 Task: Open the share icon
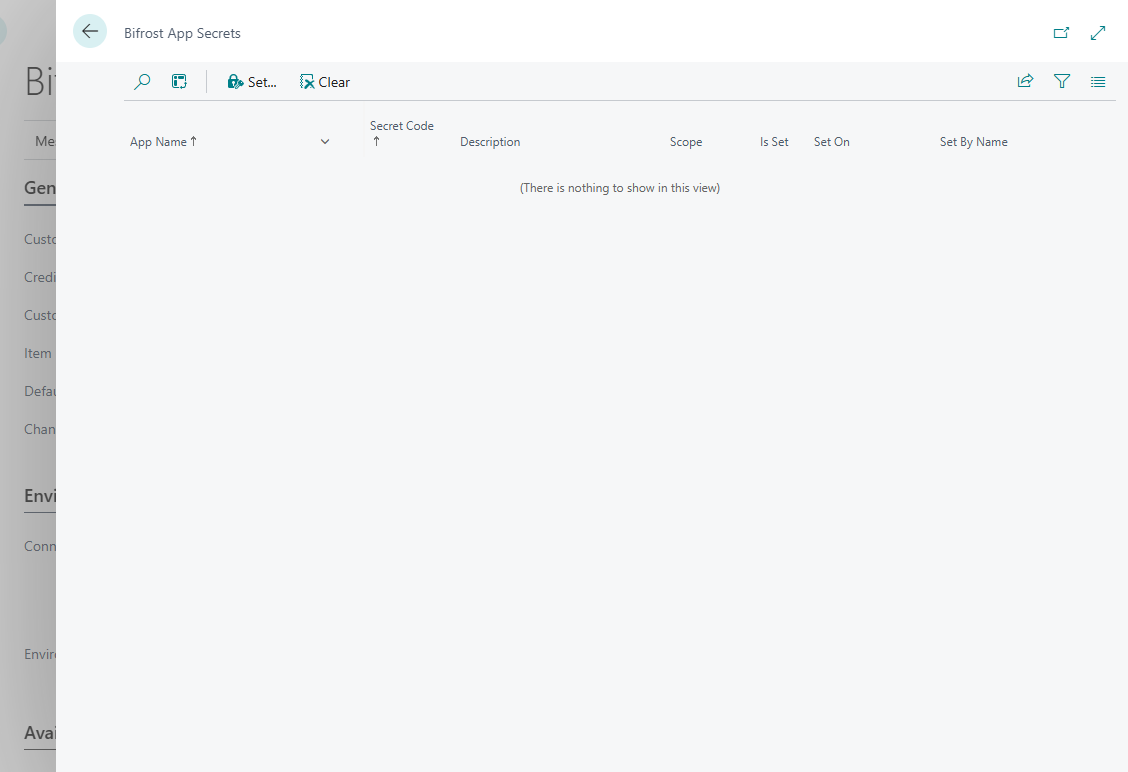(1025, 81)
